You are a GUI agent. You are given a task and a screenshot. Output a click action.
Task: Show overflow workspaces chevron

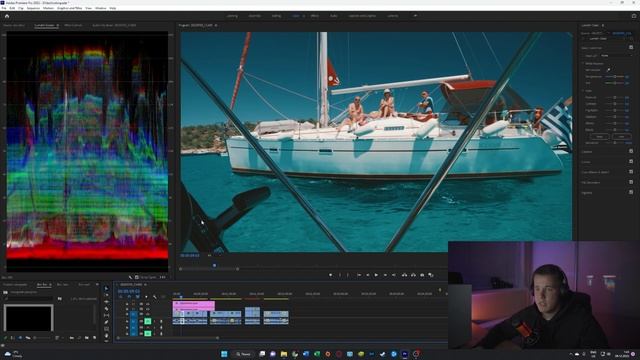[x=415, y=16]
